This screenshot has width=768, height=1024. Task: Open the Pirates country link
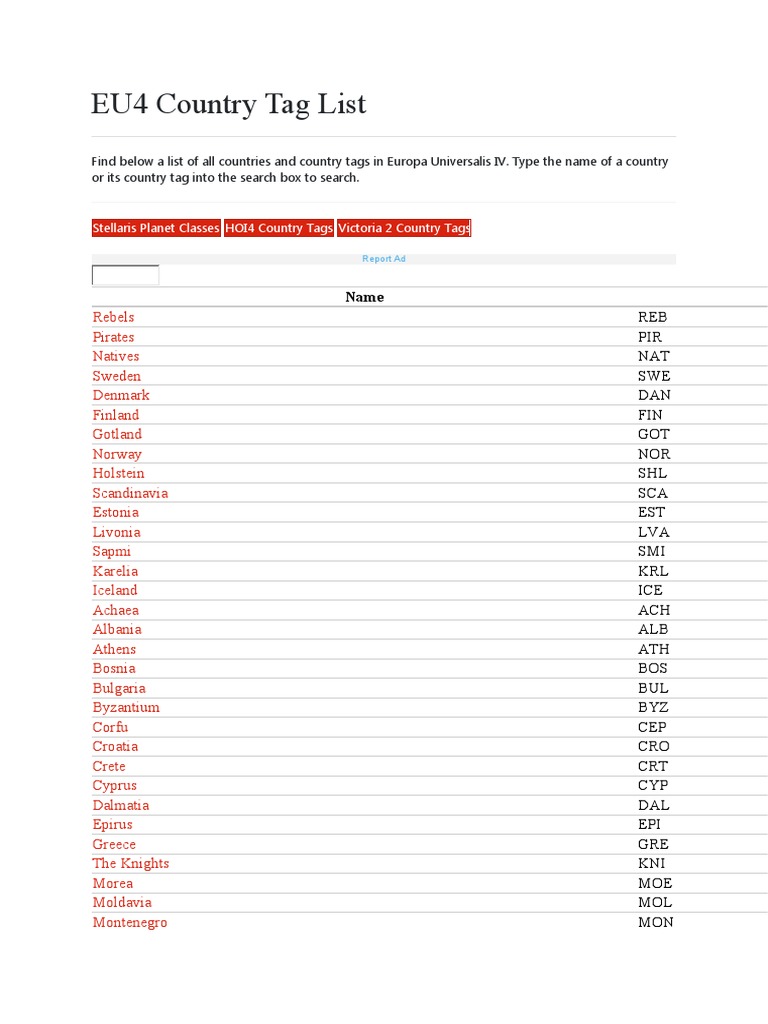(x=113, y=337)
